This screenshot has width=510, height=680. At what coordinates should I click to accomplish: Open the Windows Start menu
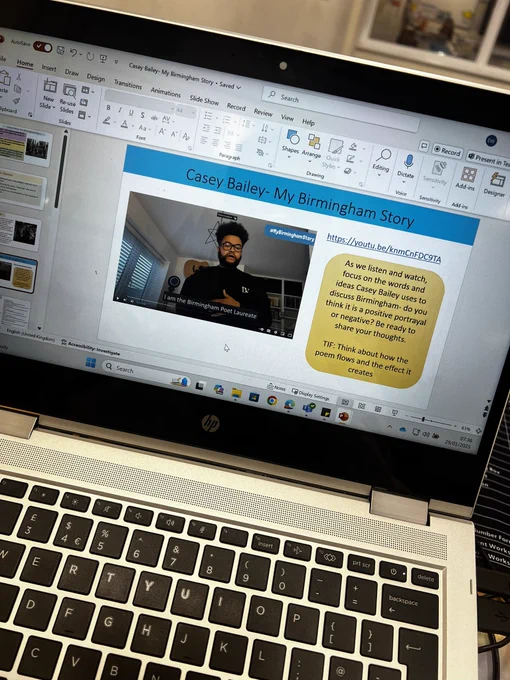click(91, 363)
